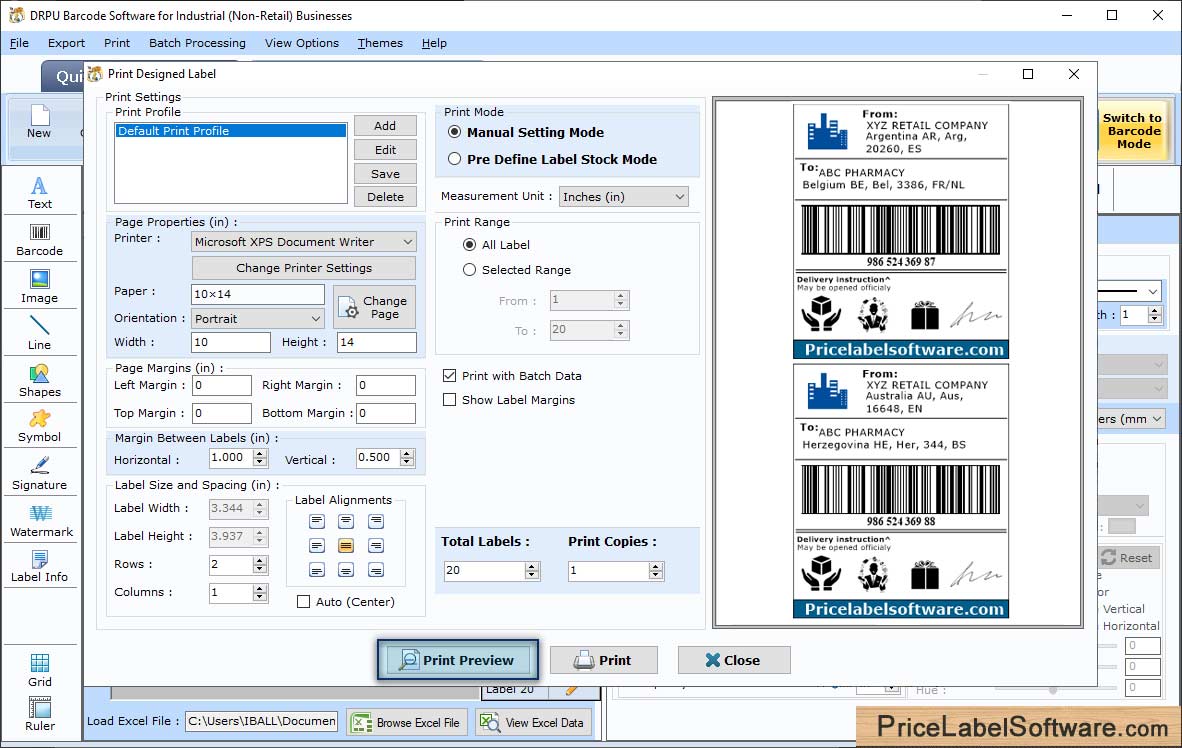Screen dimensions: 1182x748
Task: Increase Total Labels count
Action: 532,566
